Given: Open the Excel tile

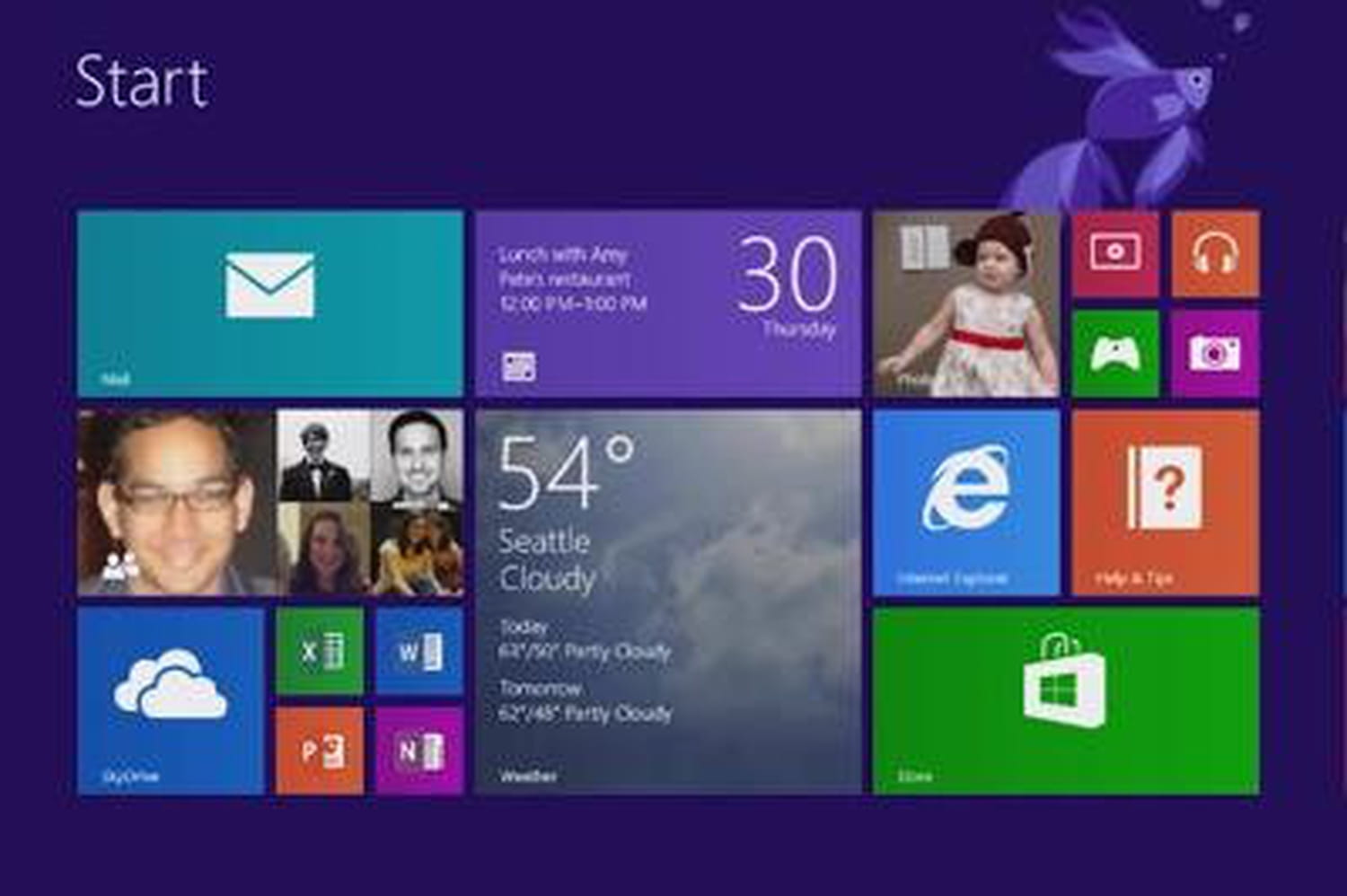Looking at the screenshot, I should point(320,651).
